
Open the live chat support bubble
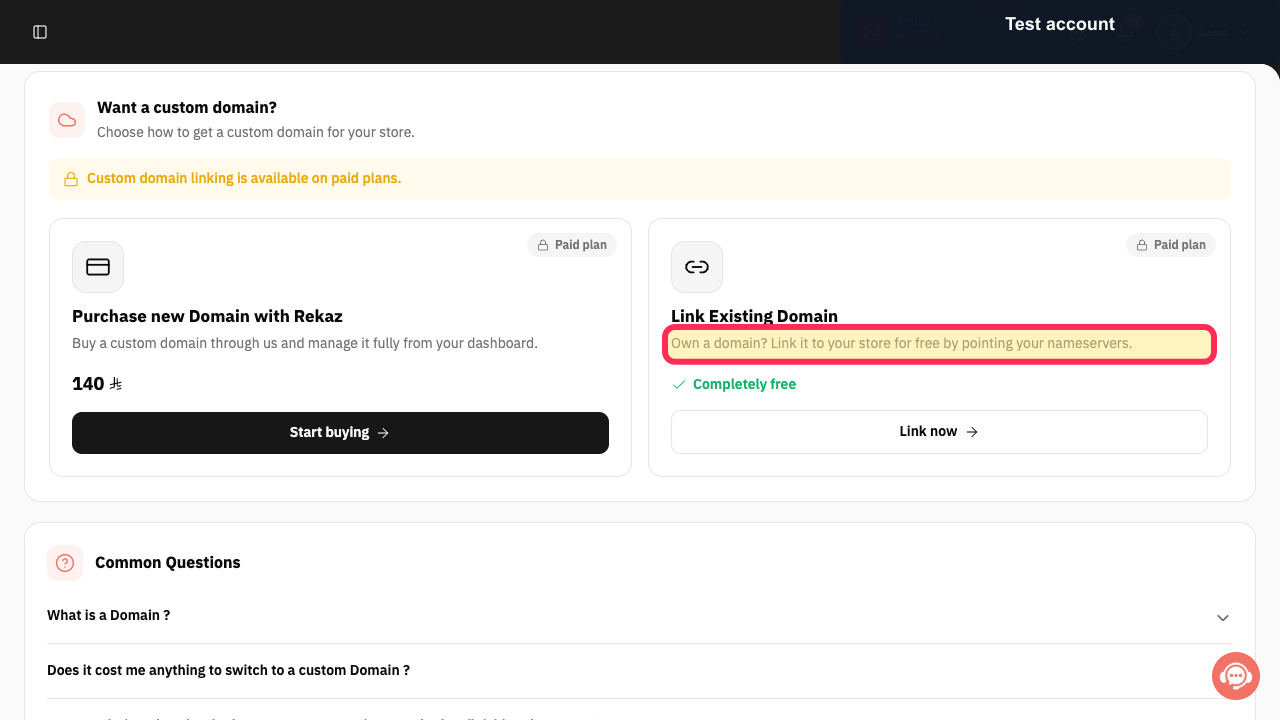pyautogui.click(x=1236, y=676)
